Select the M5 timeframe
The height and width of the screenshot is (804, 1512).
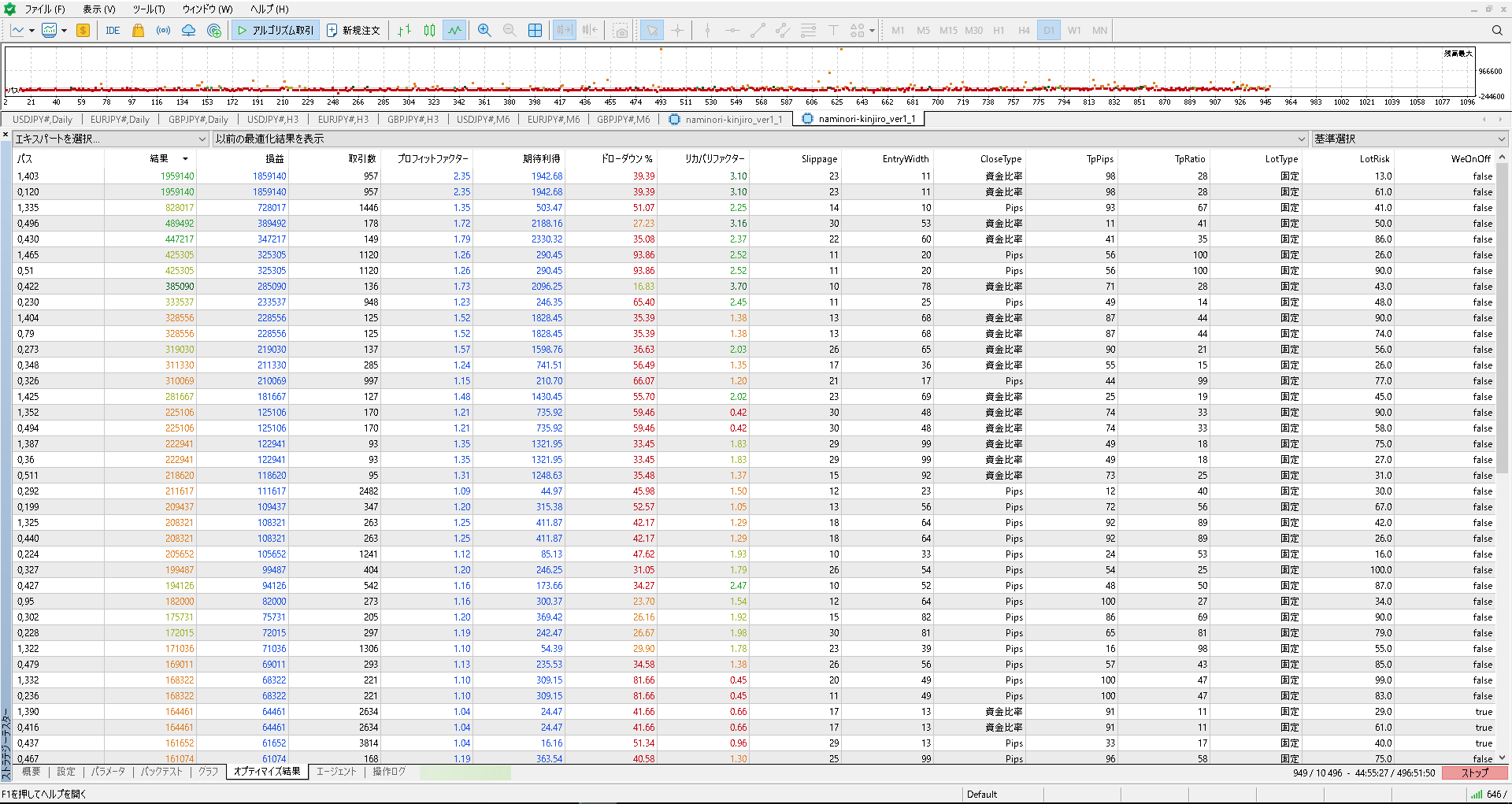click(x=923, y=31)
